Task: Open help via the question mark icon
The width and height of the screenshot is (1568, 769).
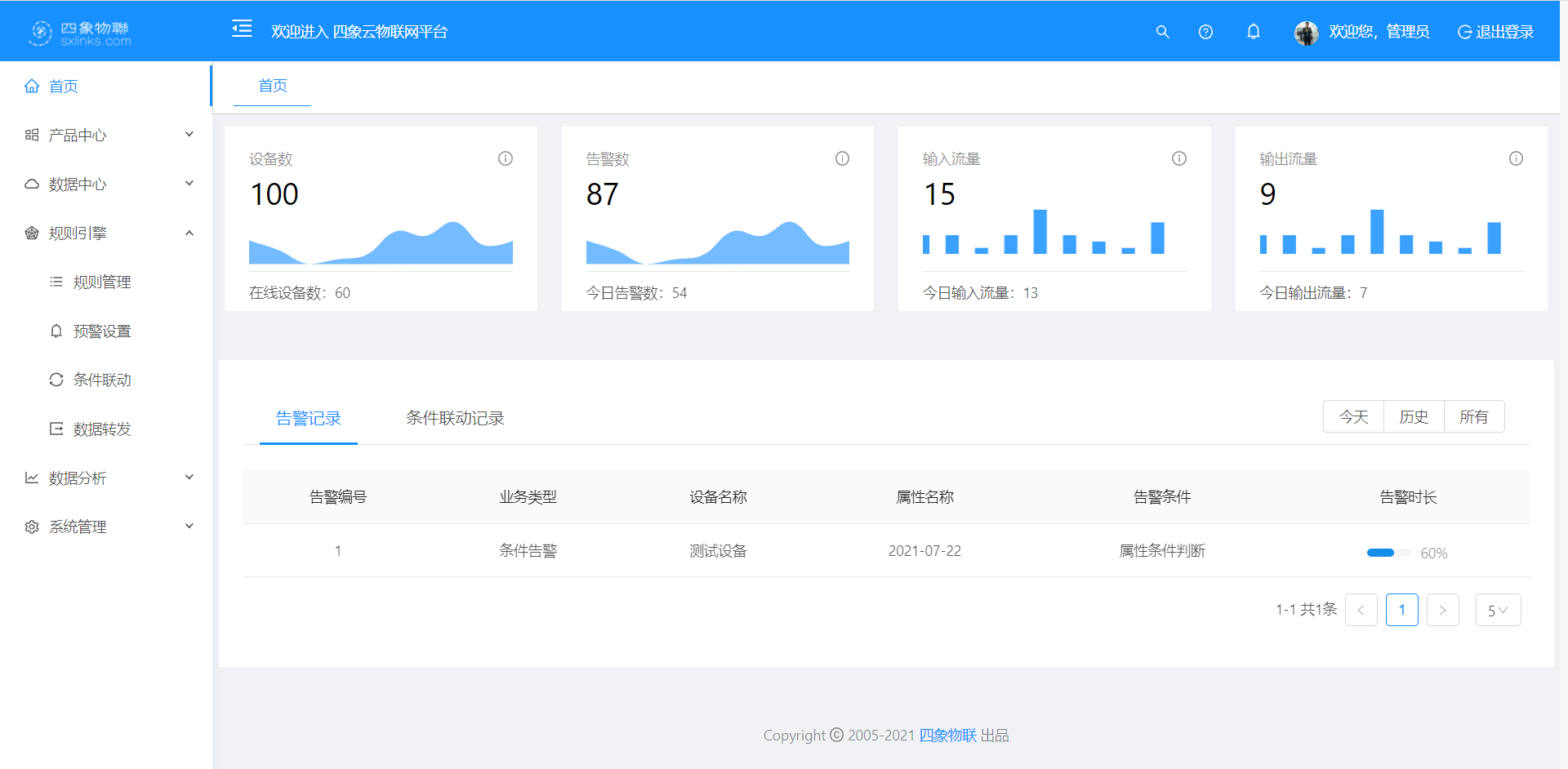Action: (1205, 32)
